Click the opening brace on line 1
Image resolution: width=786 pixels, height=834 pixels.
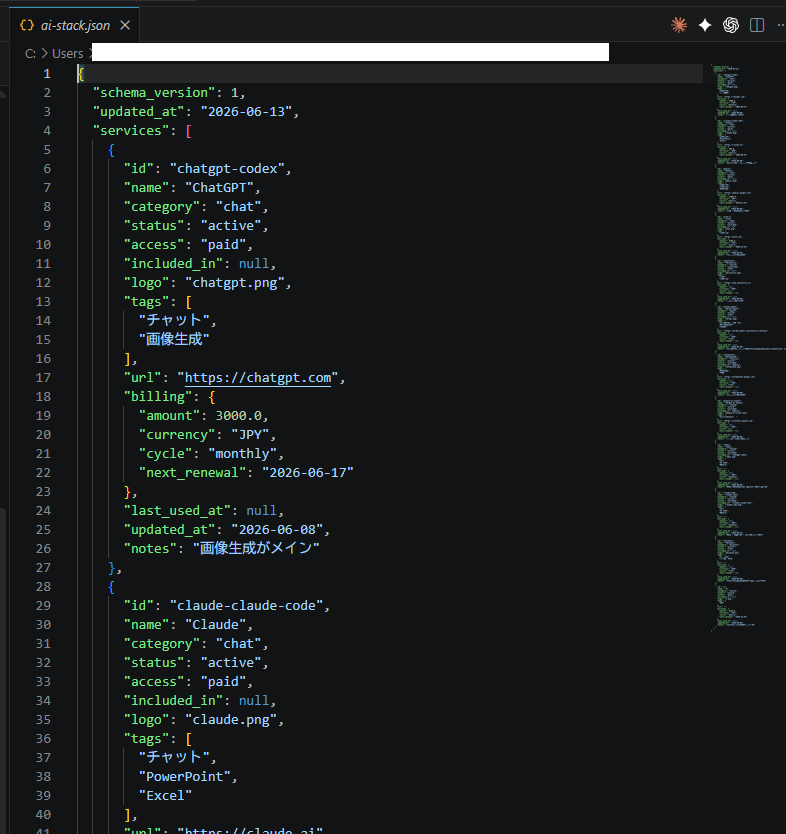pos(81,73)
